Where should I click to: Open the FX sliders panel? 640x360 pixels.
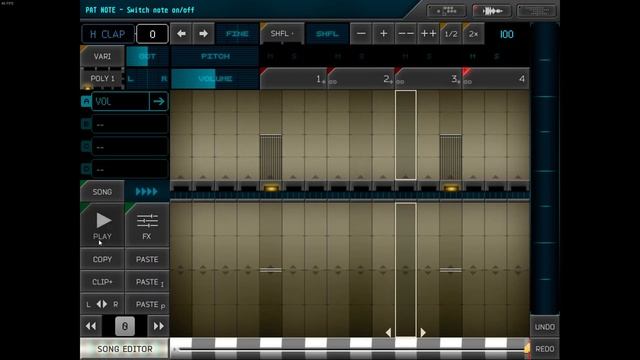[147, 225]
